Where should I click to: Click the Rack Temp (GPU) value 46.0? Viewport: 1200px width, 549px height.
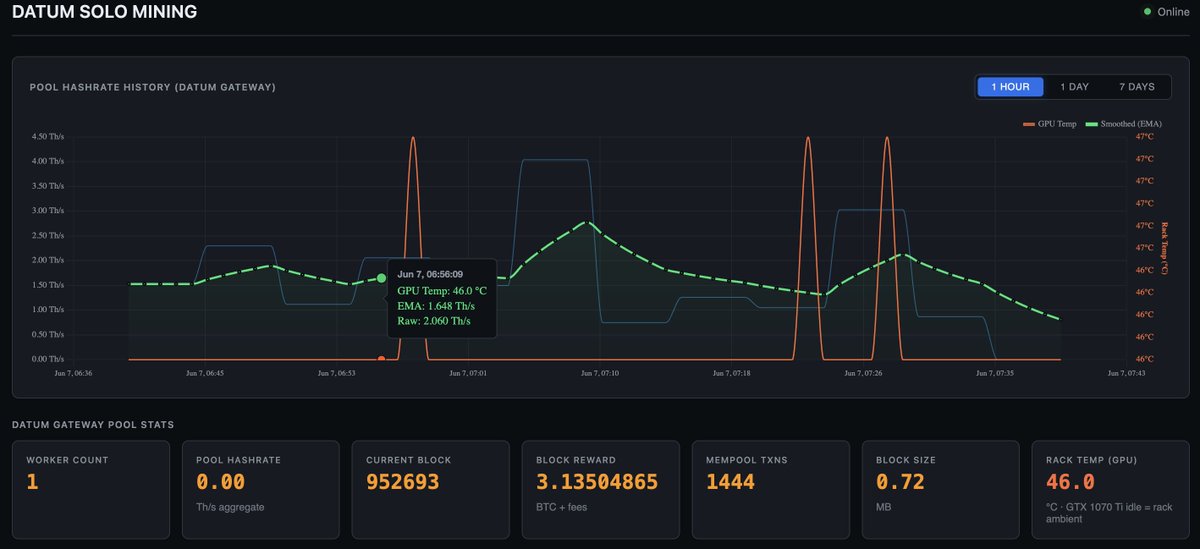pyautogui.click(x=1070, y=483)
